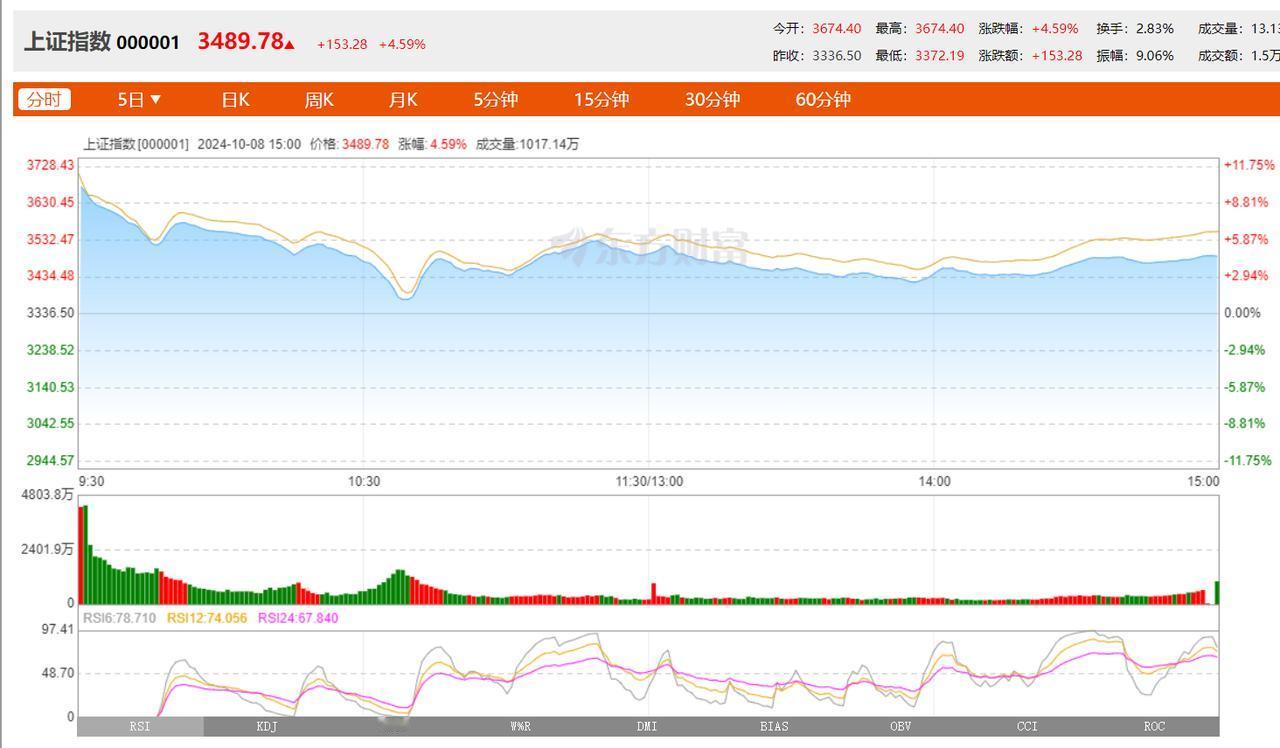Click the RSI6:78.710 legend value
This screenshot has width=1280, height=748.
click(119, 618)
